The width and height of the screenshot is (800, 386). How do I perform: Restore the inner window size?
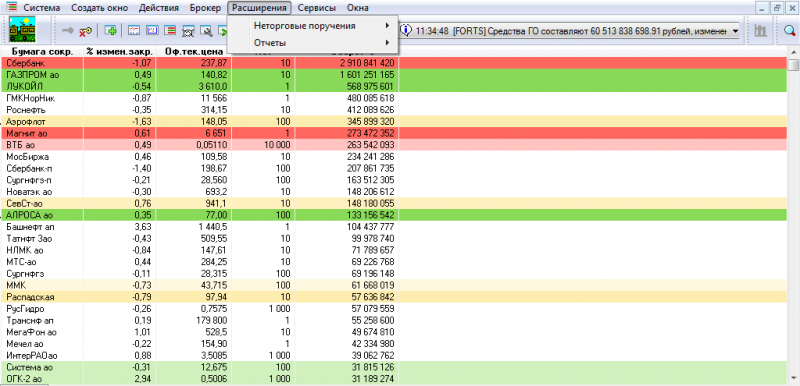click(x=777, y=8)
